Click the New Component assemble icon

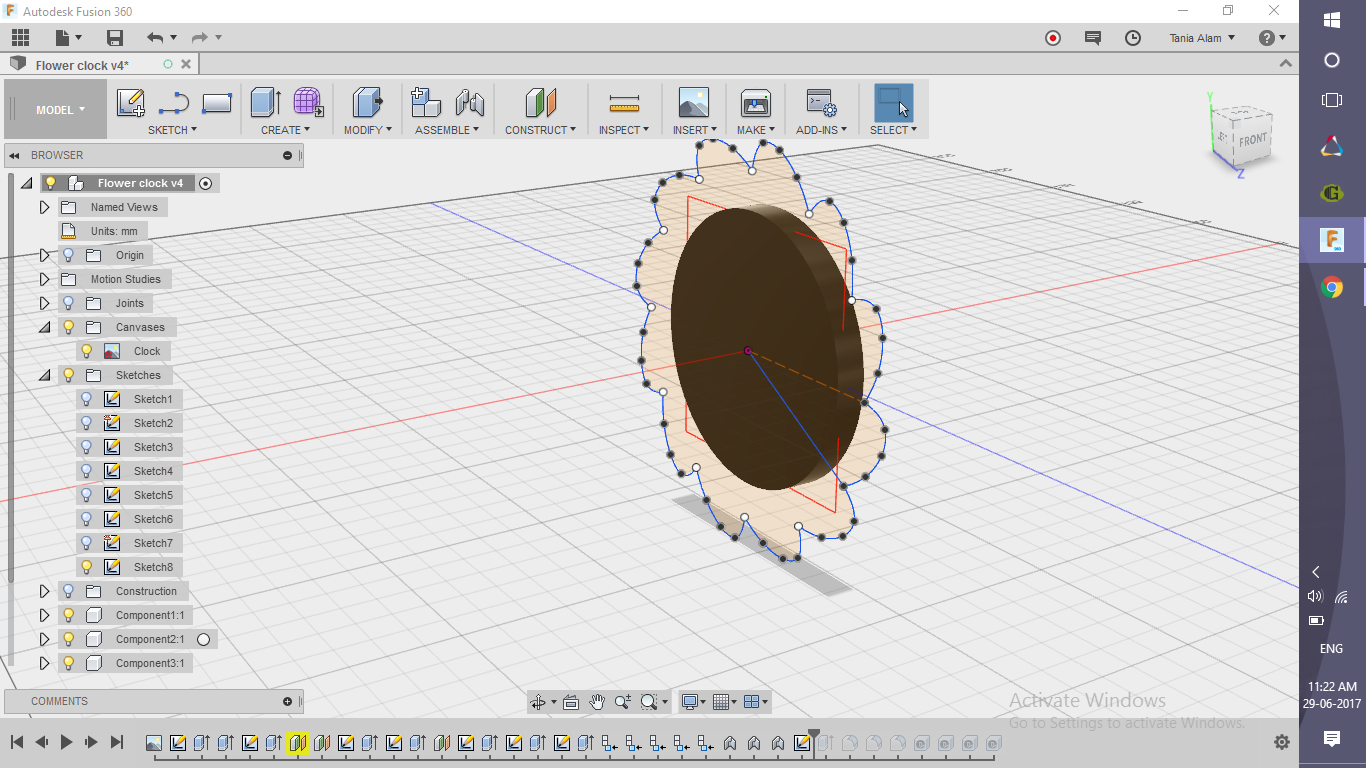coord(426,102)
